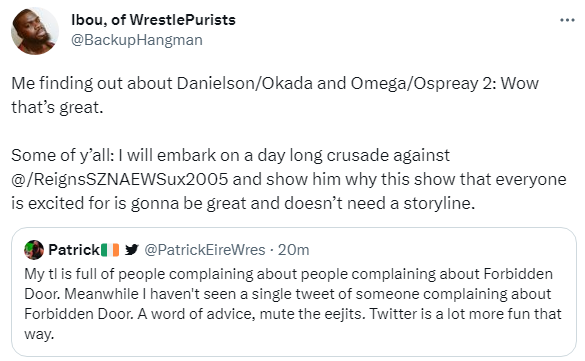Click Patrick's small avatar in quoted tweet
585x361 pixels.
34,250
